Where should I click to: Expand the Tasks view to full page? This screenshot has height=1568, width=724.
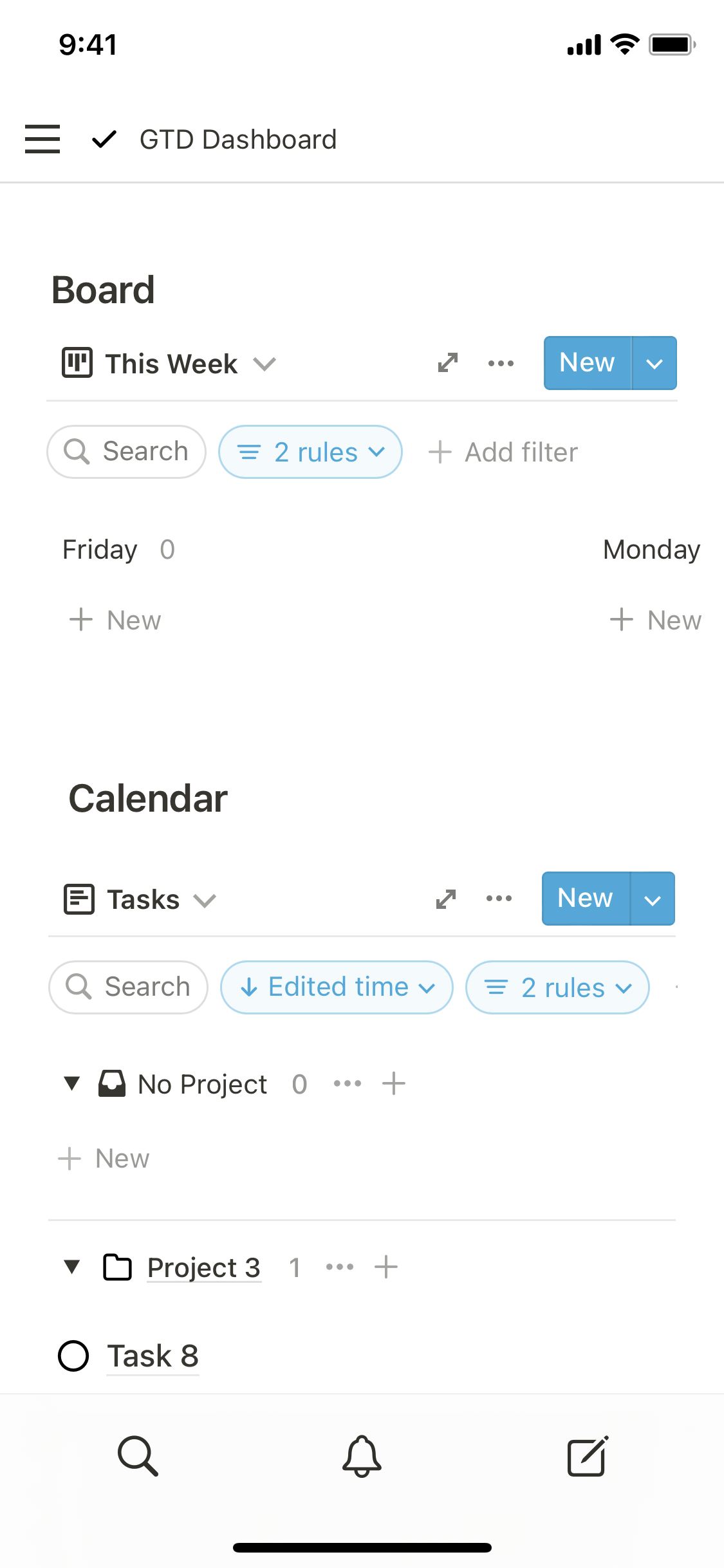coord(446,899)
